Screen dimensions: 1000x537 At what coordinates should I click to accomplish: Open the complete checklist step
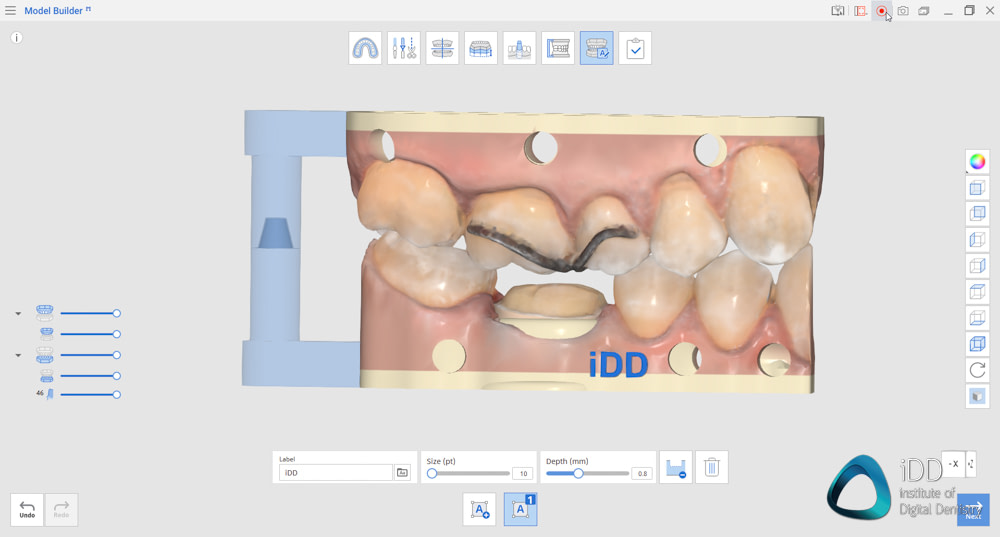coord(635,48)
